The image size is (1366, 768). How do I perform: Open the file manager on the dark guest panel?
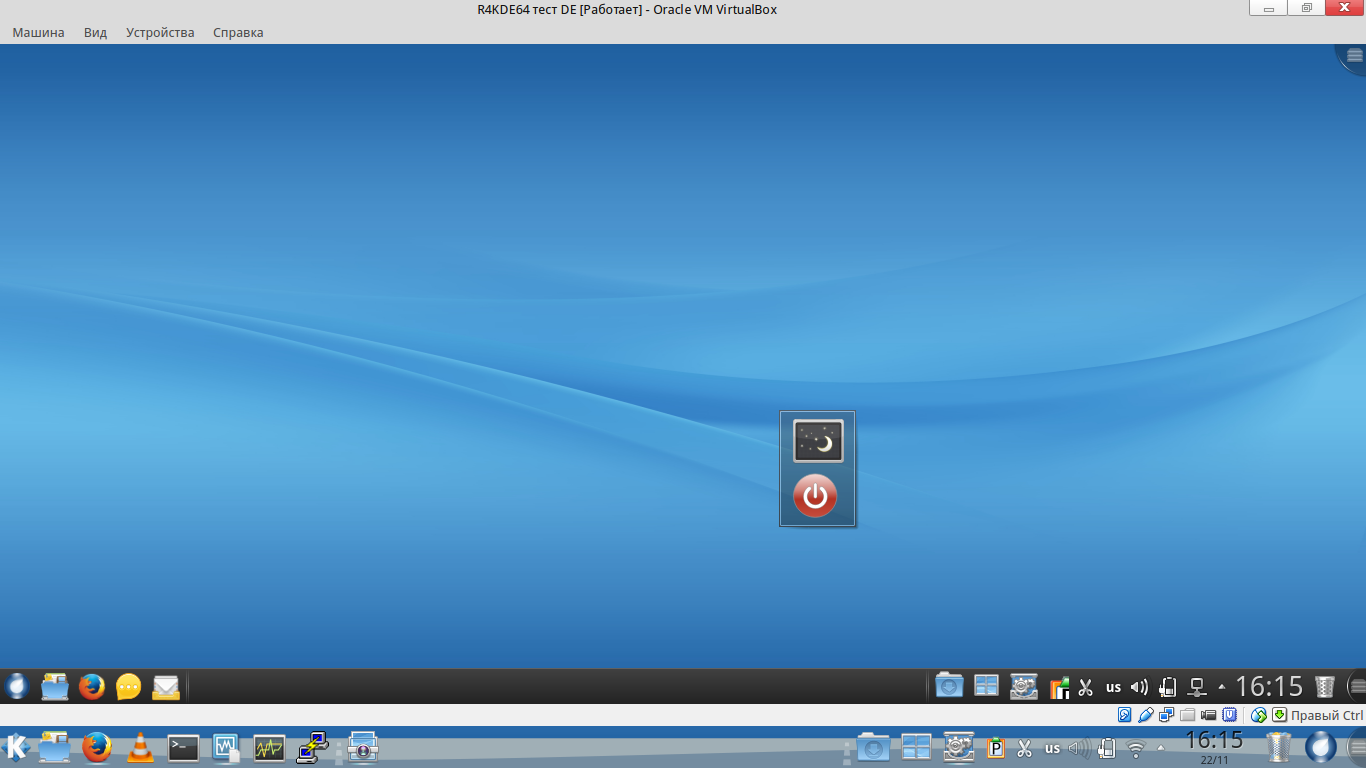tap(54, 686)
